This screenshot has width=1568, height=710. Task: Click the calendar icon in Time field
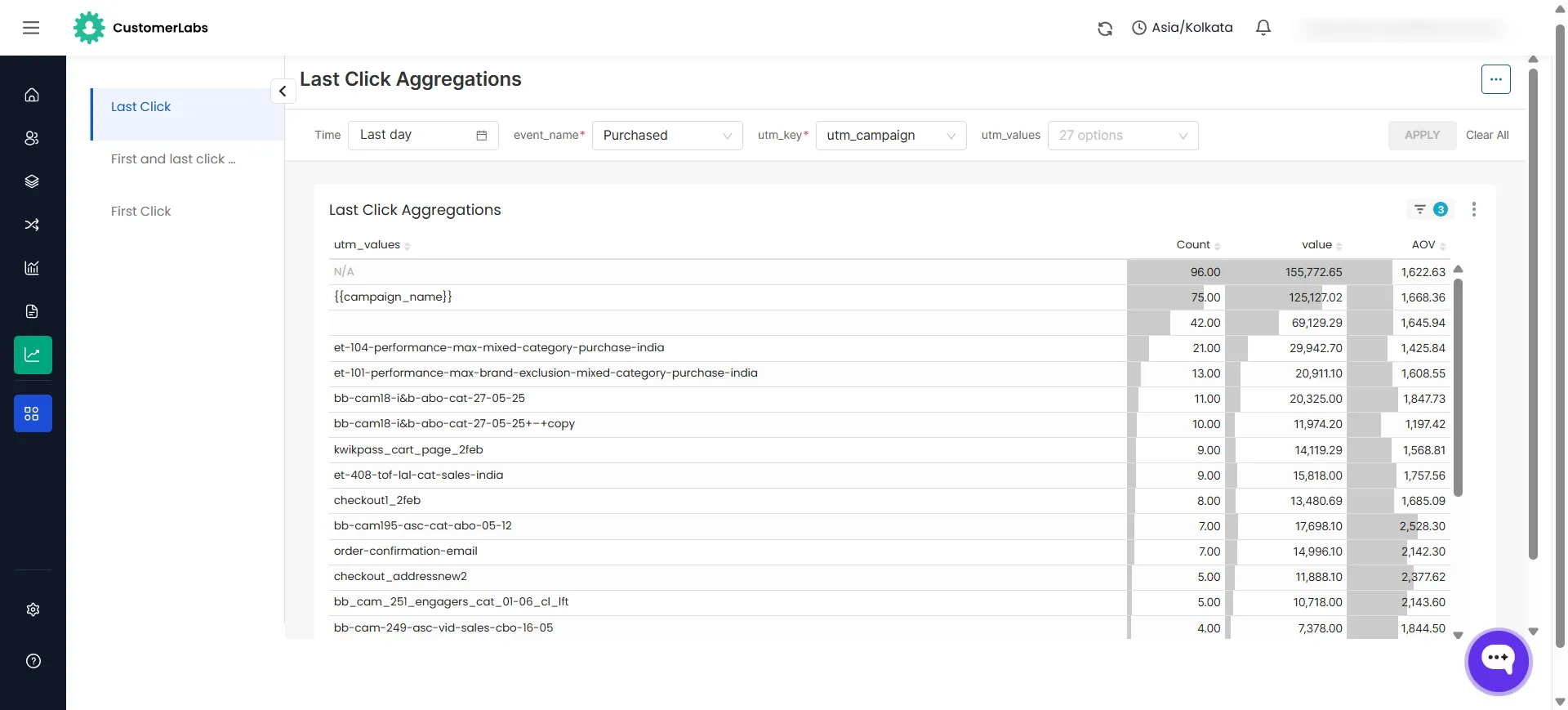482,136
